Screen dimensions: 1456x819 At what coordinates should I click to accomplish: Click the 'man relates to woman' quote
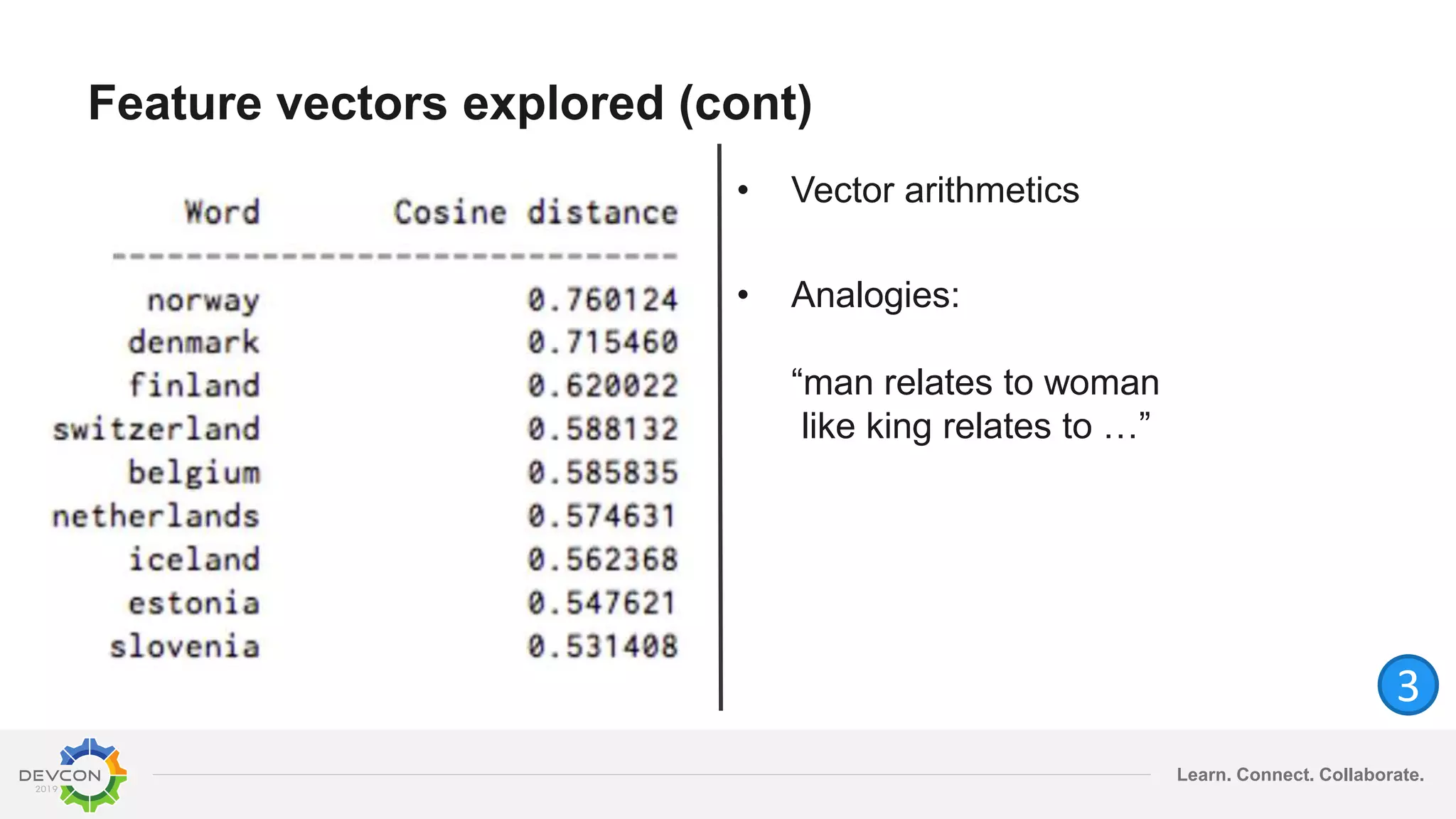[x=975, y=382]
